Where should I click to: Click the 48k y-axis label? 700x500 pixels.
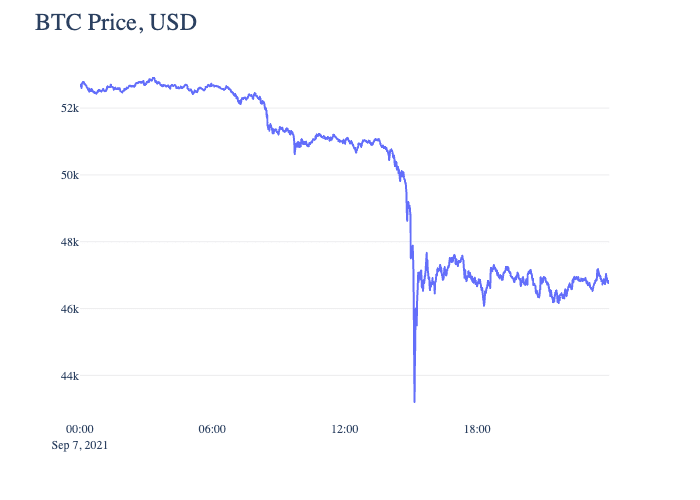(x=70, y=242)
